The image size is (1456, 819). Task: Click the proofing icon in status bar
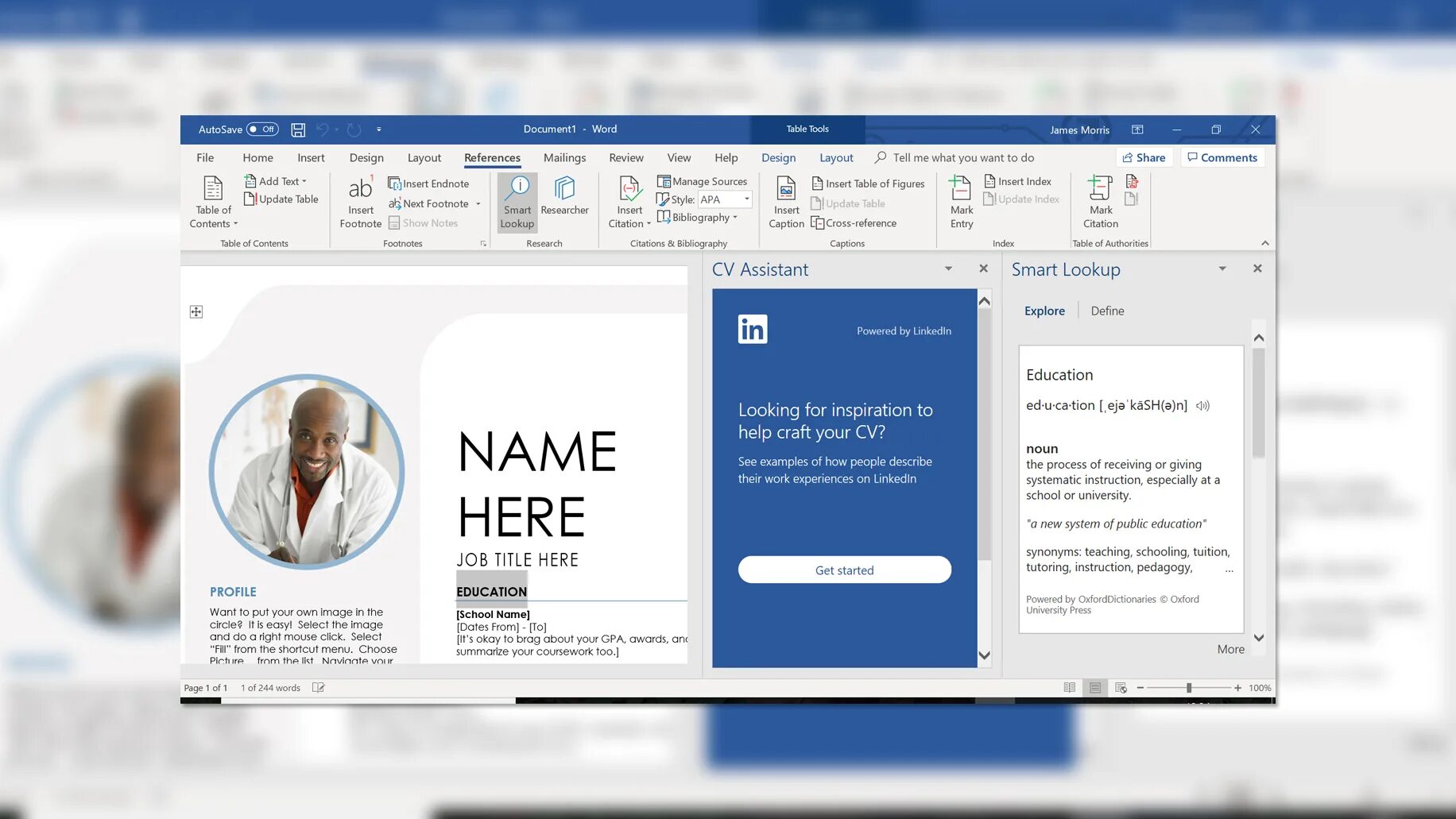[319, 688]
